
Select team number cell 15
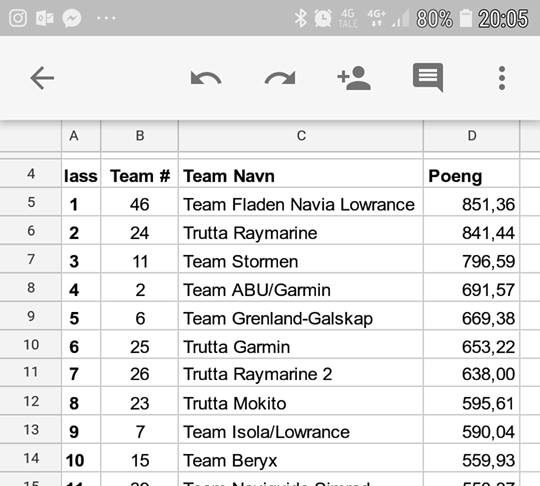139,458
